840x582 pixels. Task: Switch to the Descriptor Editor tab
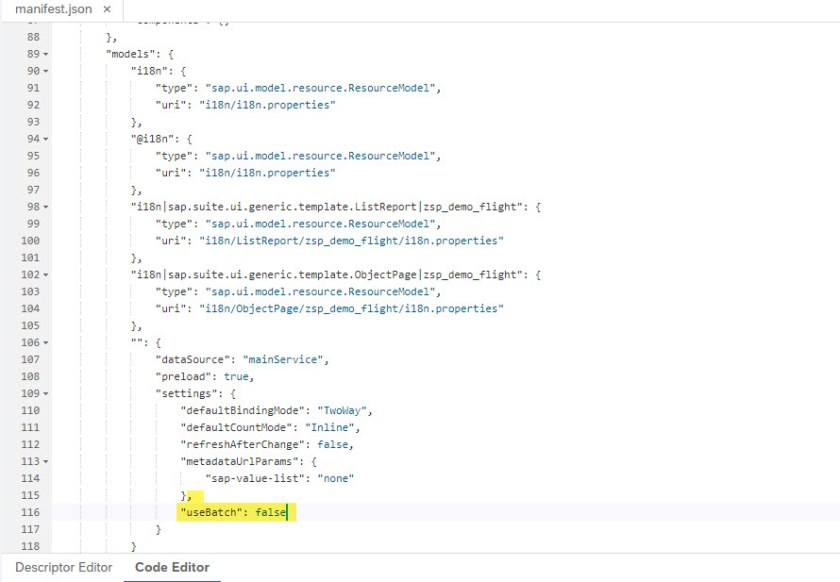[64, 567]
